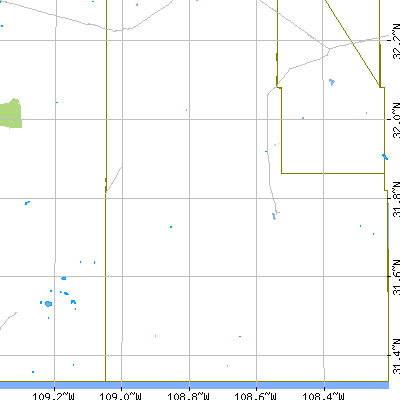Click the intersection of 32.0°N and 108.8°W gridlines

click(x=189, y=119)
